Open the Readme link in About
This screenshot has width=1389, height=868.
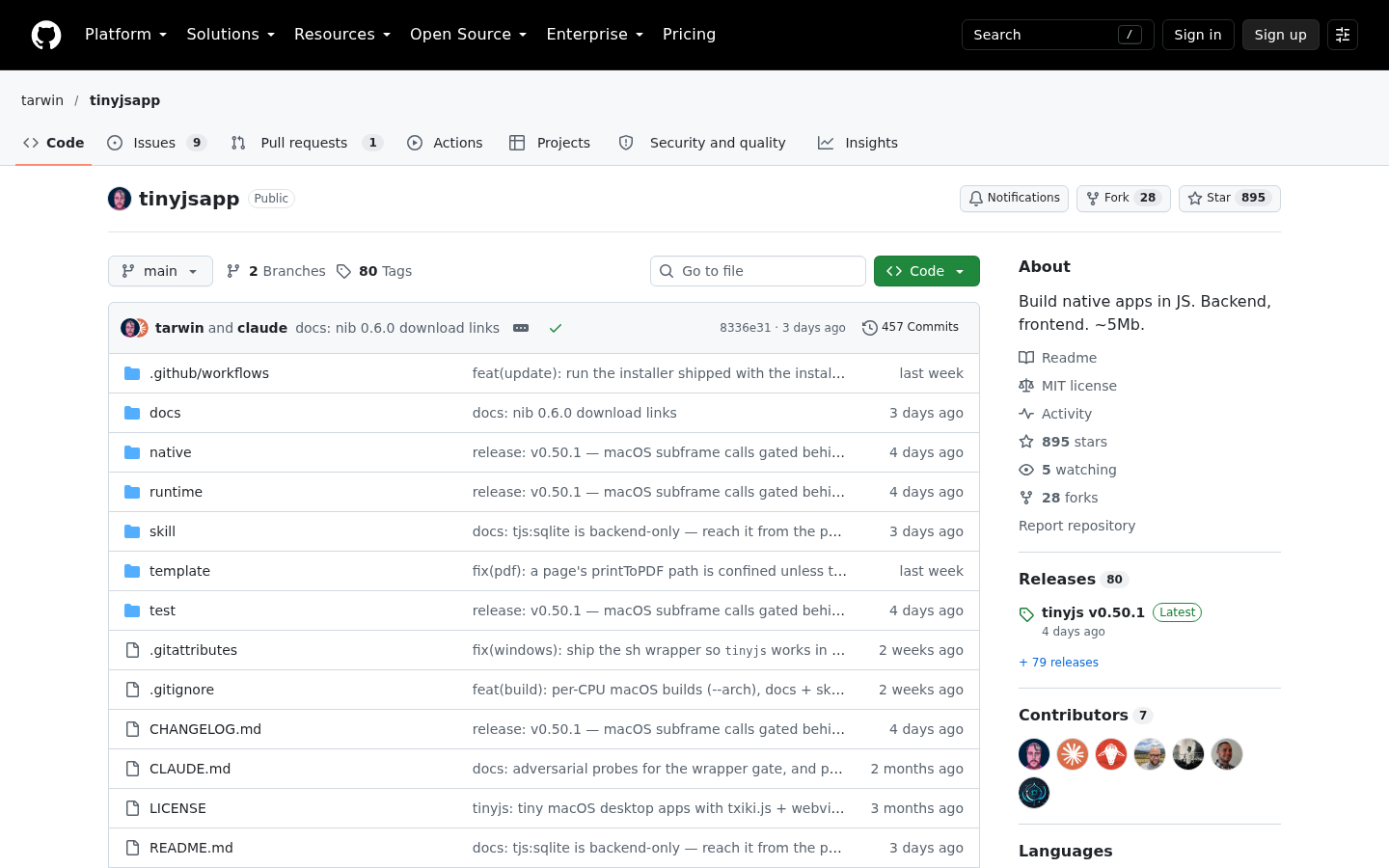pyautogui.click(x=1058, y=358)
